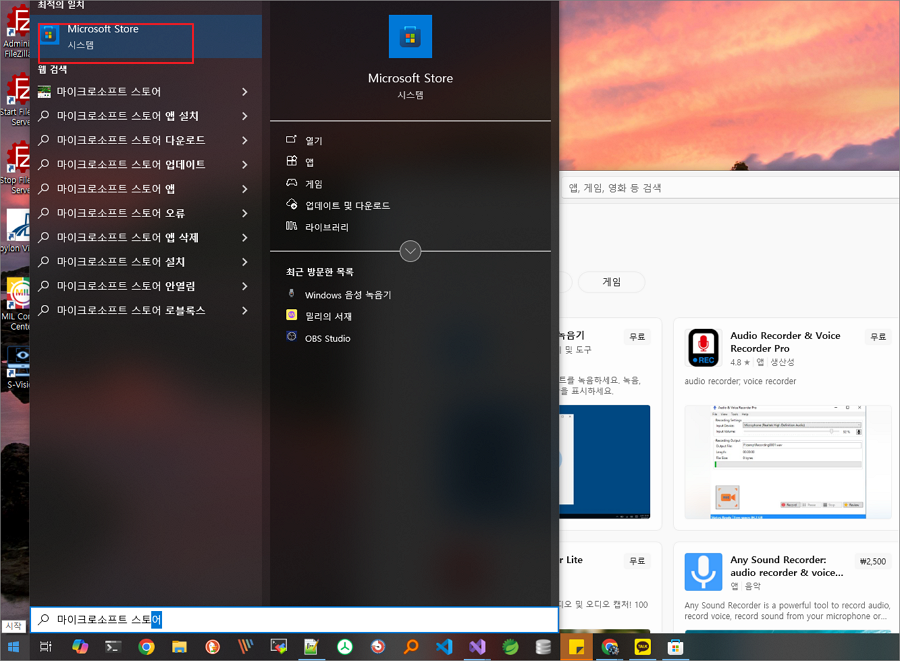Image resolution: width=900 pixels, height=661 pixels.
Task: Launch Copilot from the taskbar
Action: coord(80,647)
